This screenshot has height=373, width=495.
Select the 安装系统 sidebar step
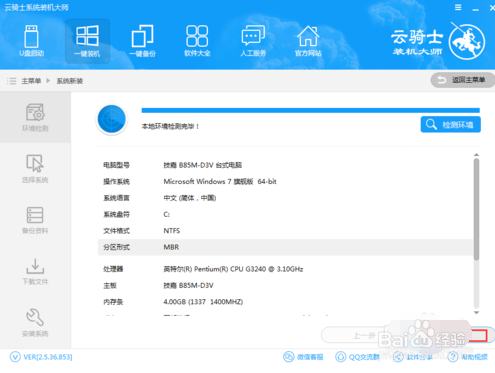(35, 323)
